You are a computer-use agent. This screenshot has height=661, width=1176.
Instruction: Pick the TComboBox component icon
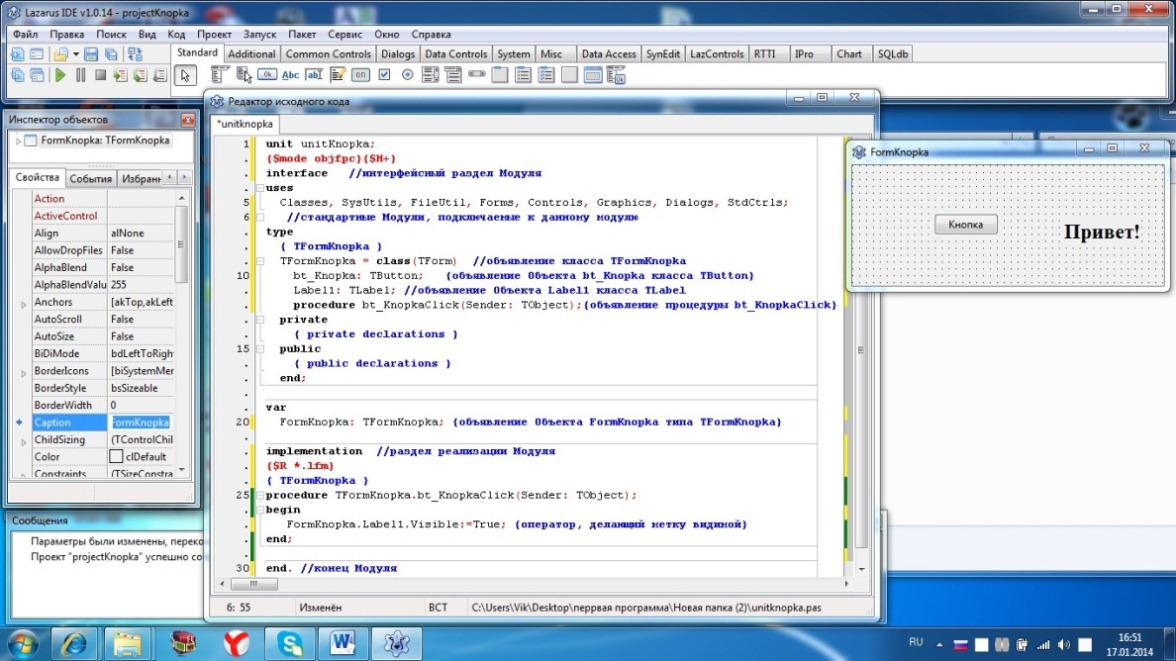(x=453, y=75)
